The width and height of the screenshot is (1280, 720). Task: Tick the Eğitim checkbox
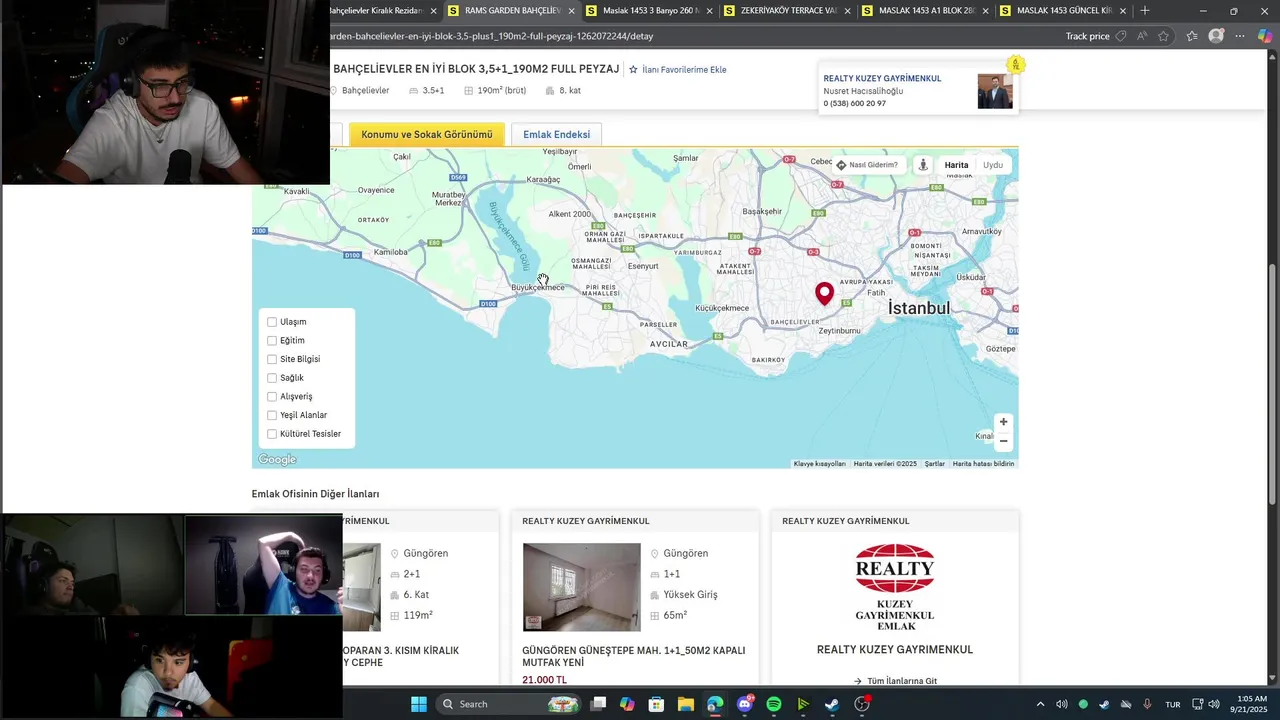(272, 341)
